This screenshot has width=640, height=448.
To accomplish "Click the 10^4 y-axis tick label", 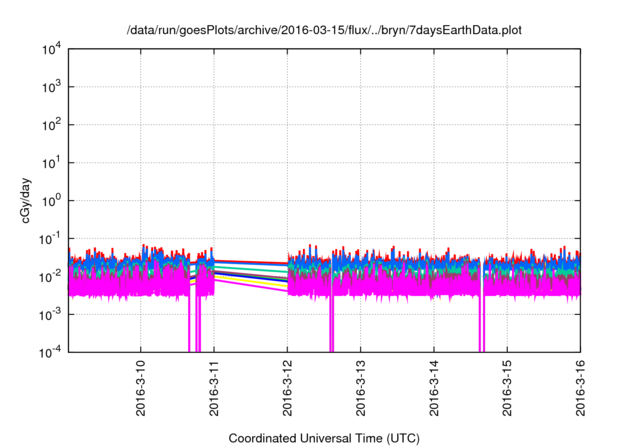I will point(52,49).
